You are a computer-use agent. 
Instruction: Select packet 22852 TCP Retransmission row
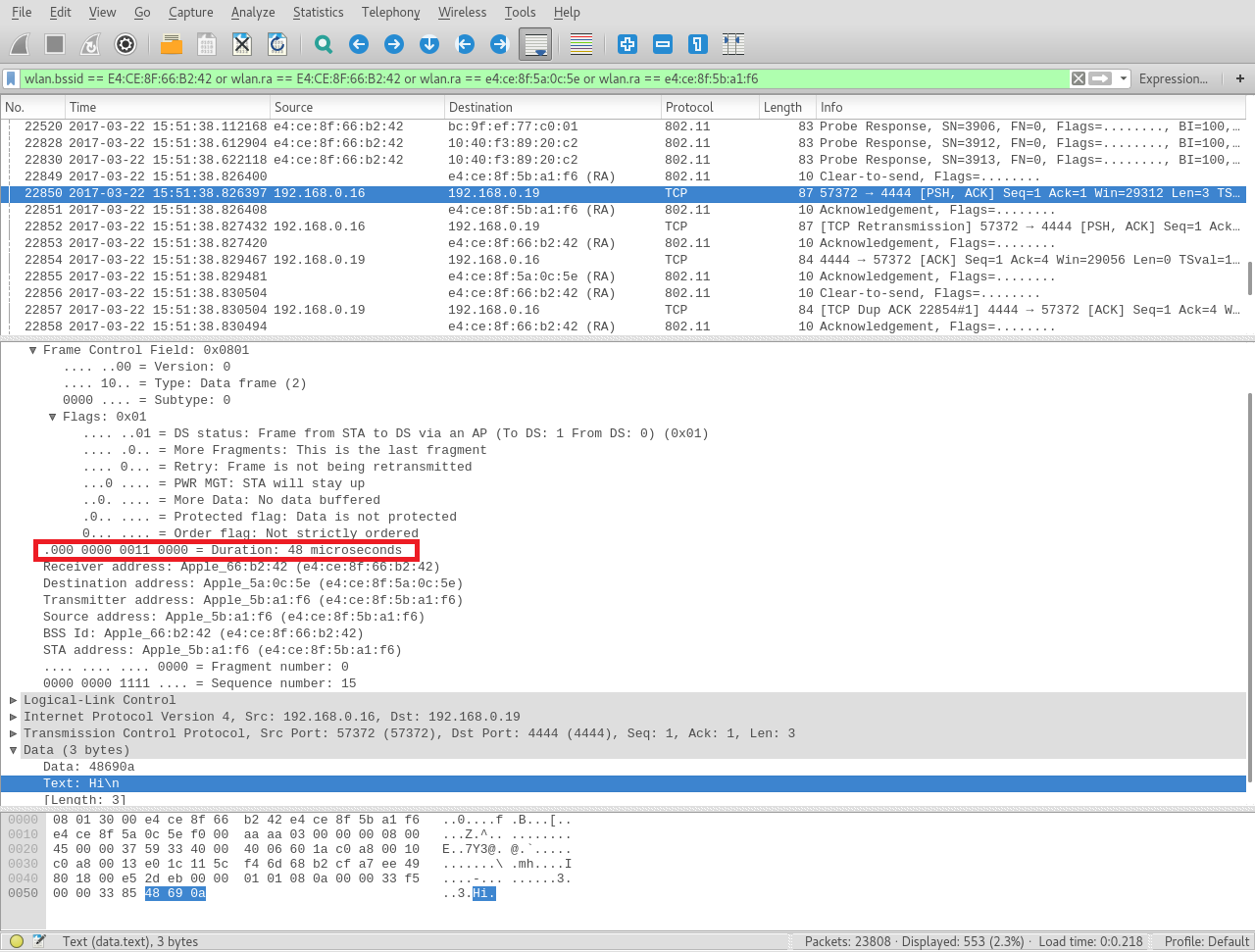point(624,226)
